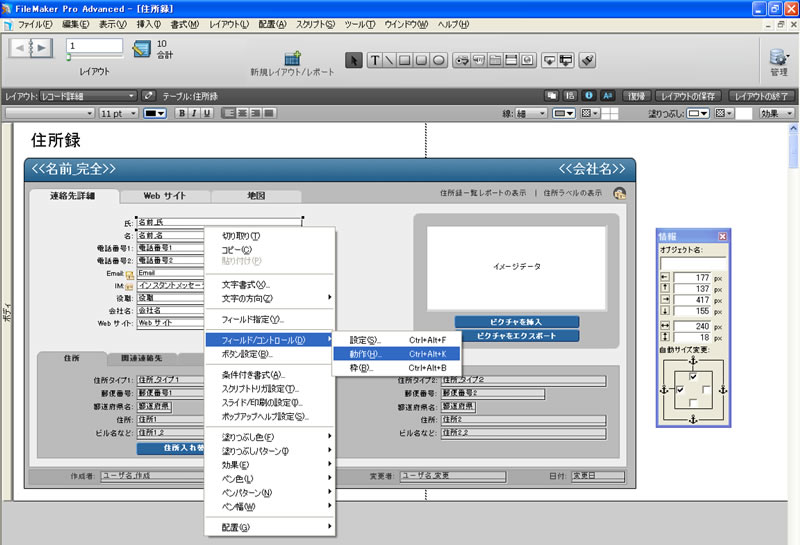Select the Rectangle tool

pos(405,60)
